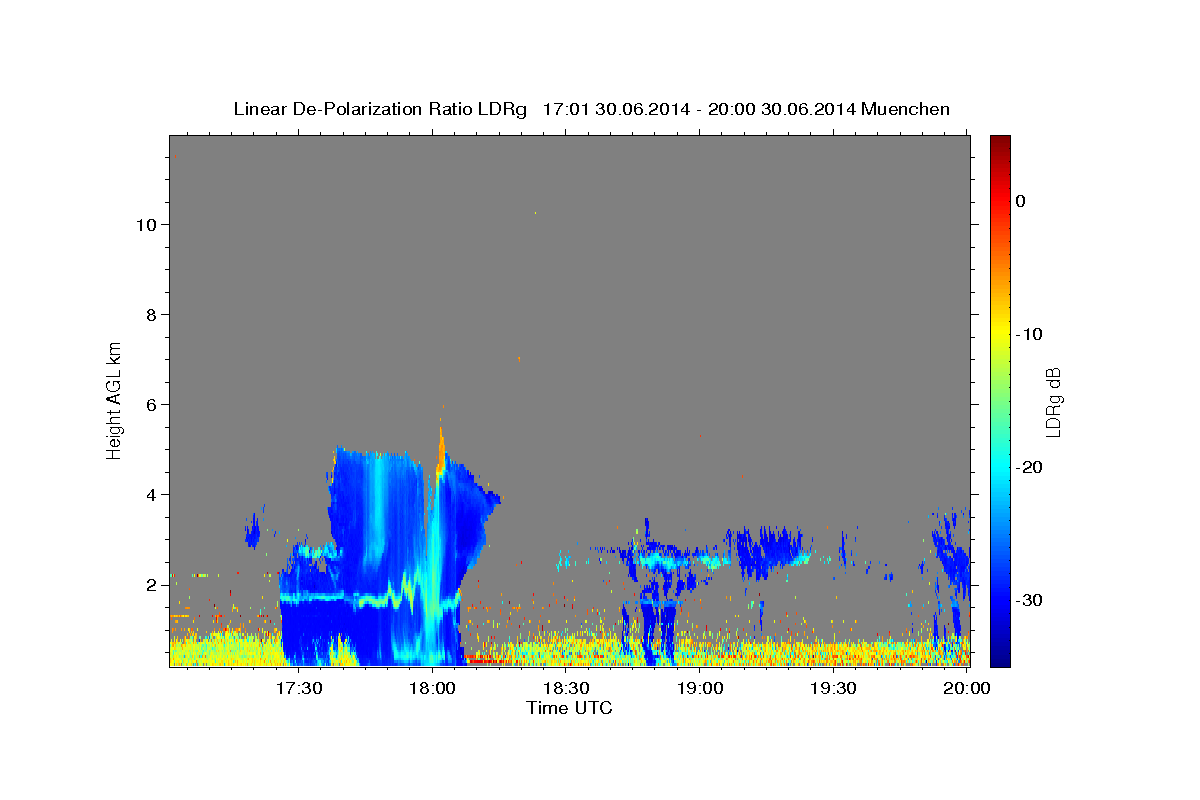Click the colorbar label '-10'
Screen dimensions: 1200x800
tap(1031, 334)
